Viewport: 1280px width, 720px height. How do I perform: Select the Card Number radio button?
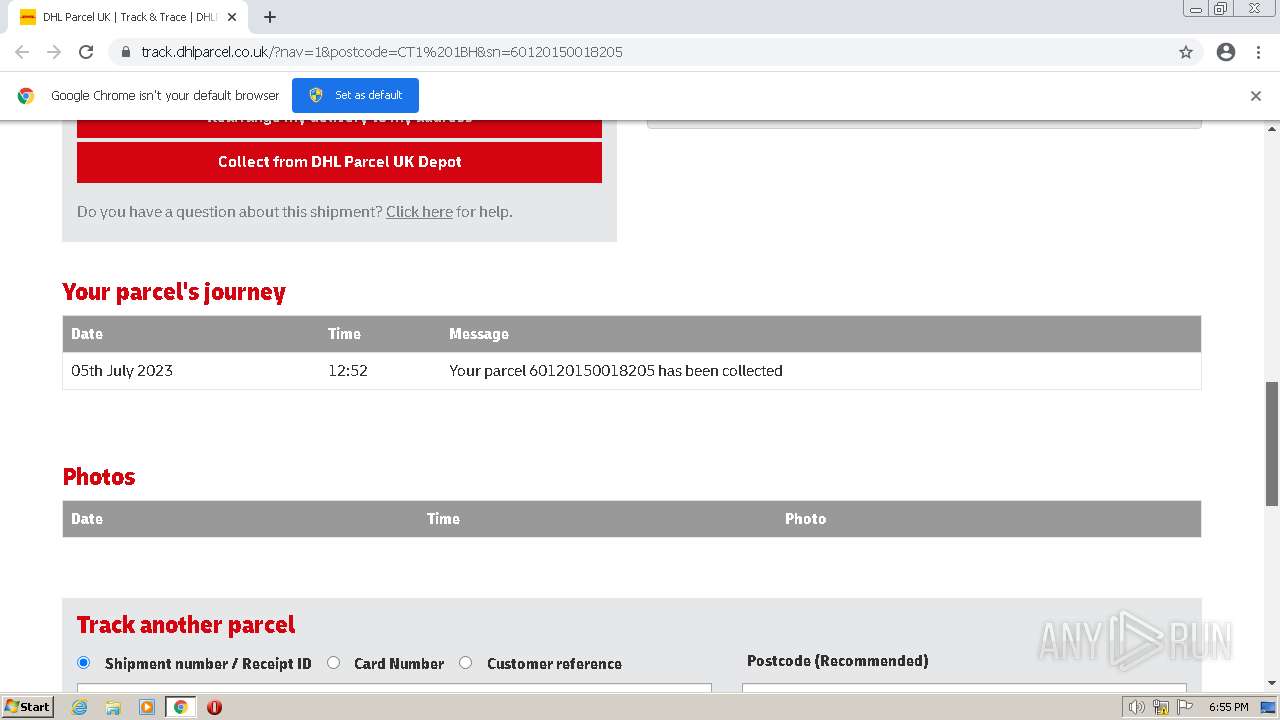[334, 662]
